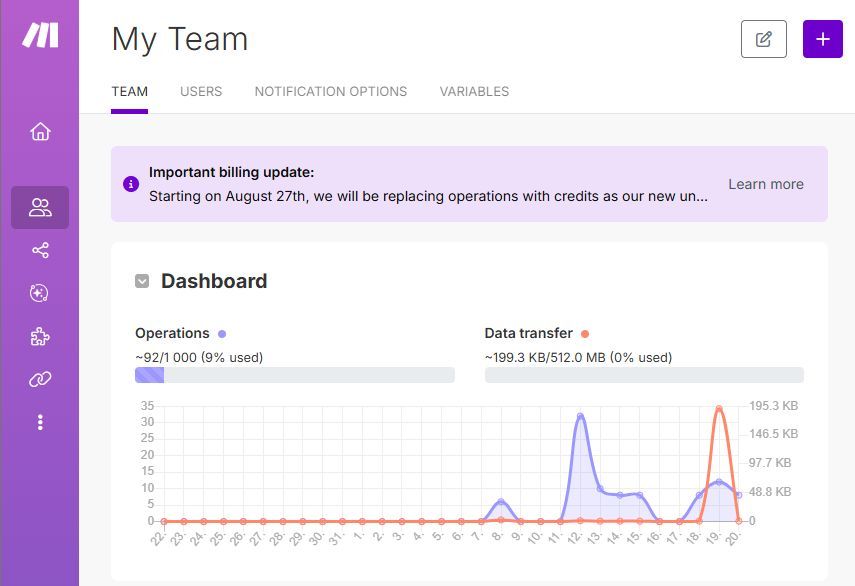Viewport: 855px width, 586px height.
Task: Select the Team icon in the sidebar
Action: (x=40, y=208)
